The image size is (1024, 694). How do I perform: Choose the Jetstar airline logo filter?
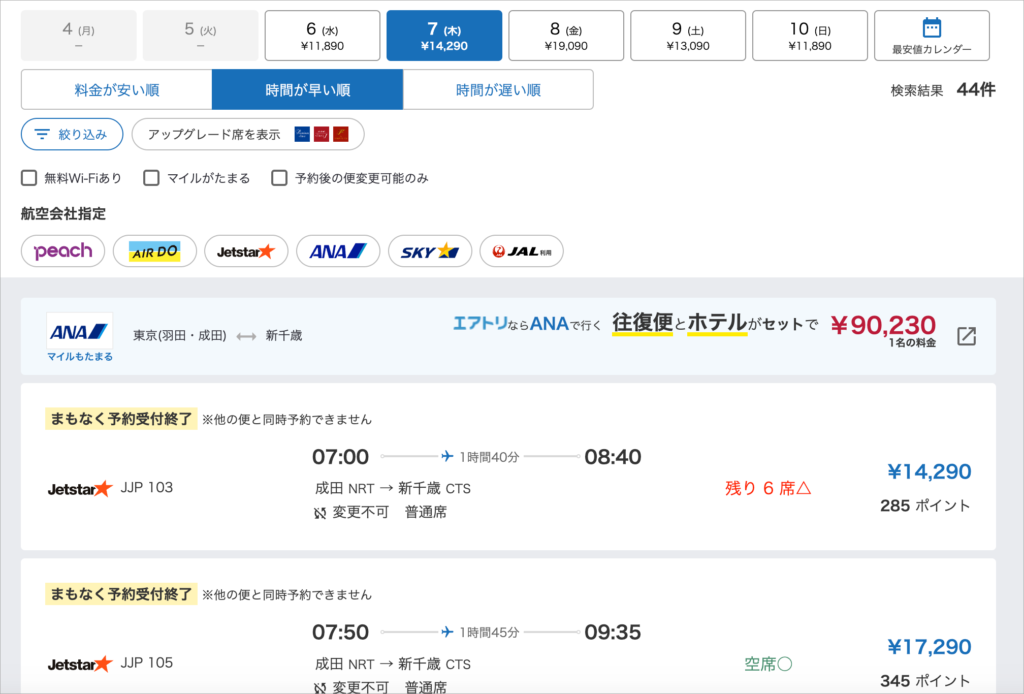click(x=245, y=251)
